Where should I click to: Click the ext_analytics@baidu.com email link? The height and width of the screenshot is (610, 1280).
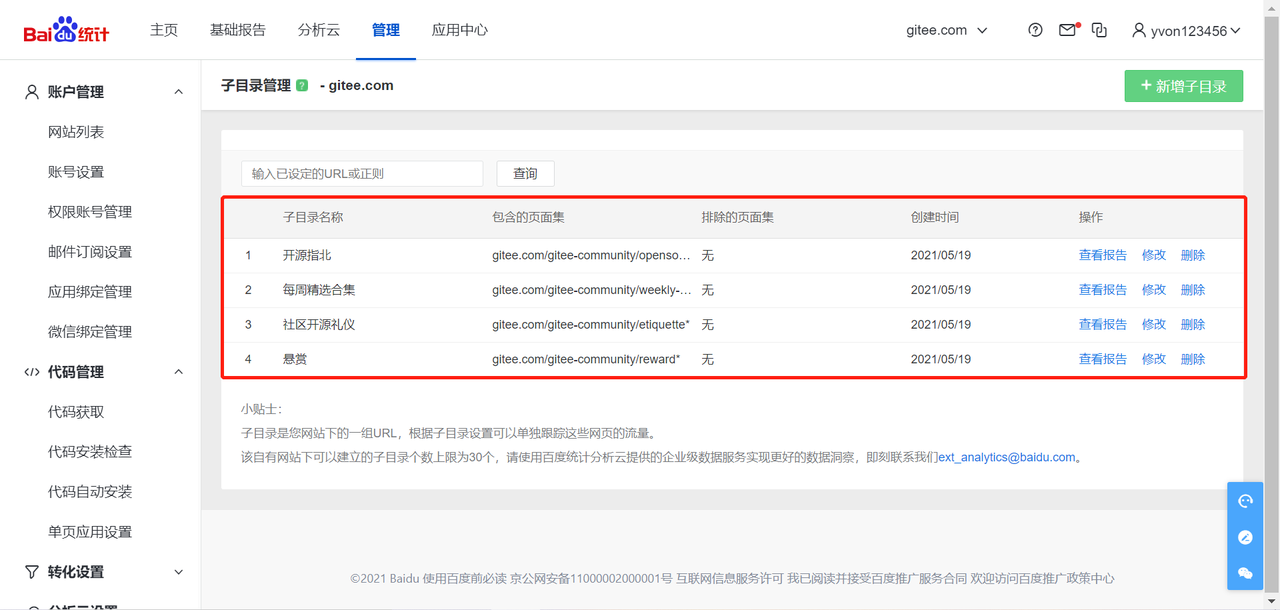click(1007, 457)
